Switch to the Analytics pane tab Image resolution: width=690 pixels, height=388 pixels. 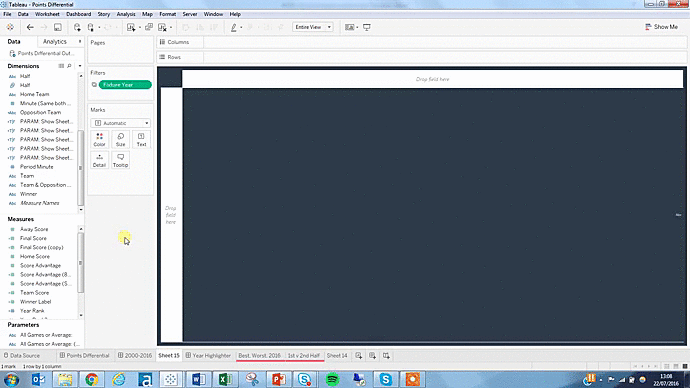tap(55, 41)
